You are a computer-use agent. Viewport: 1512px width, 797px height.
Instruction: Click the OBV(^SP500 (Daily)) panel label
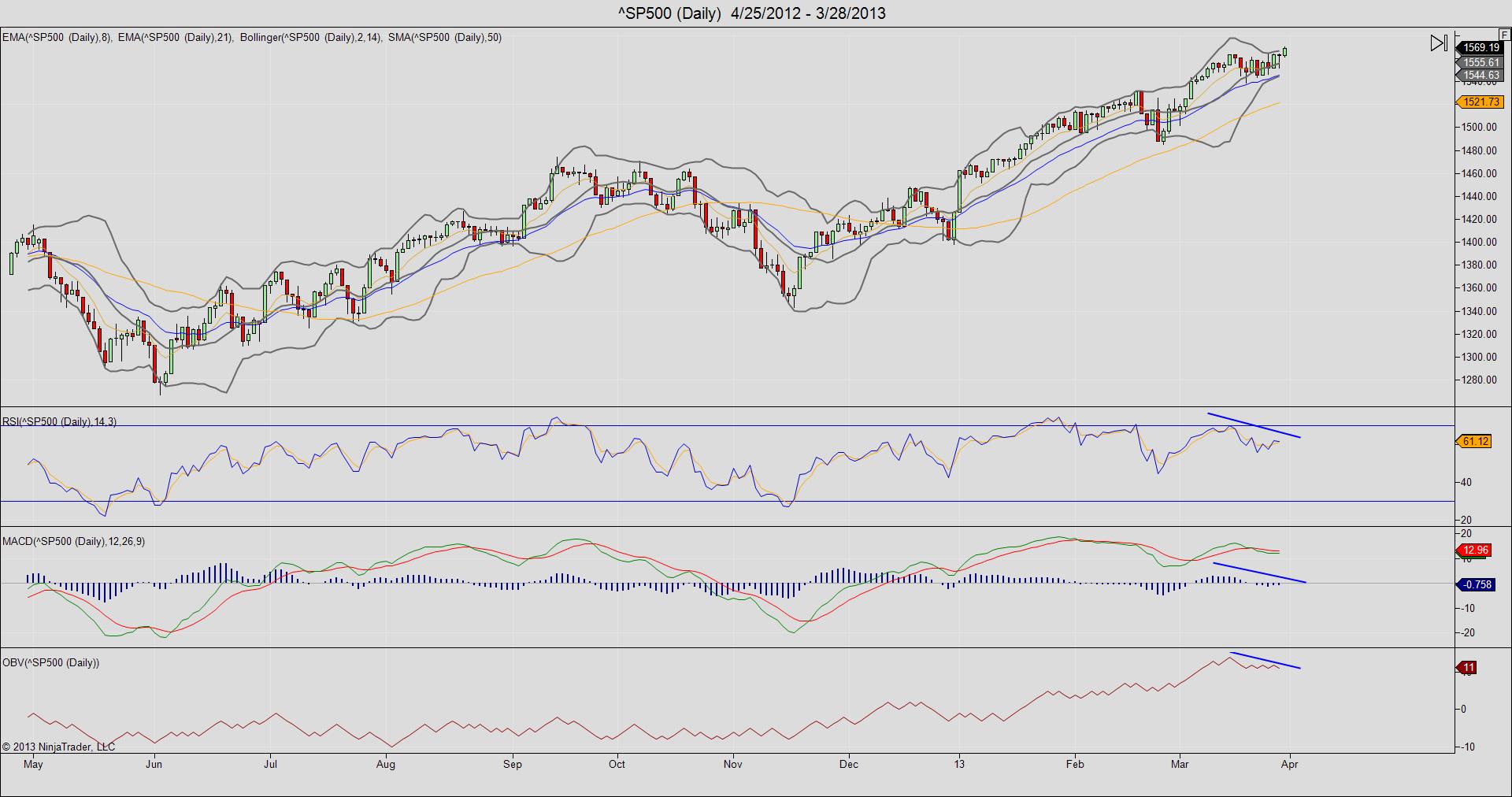click(51, 663)
